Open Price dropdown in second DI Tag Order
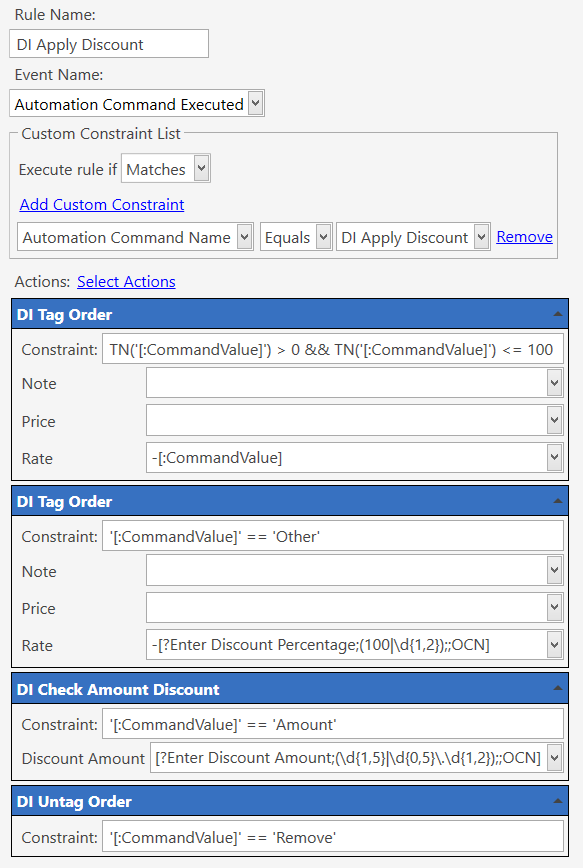The image size is (583, 868). pyautogui.click(x=554, y=607)
